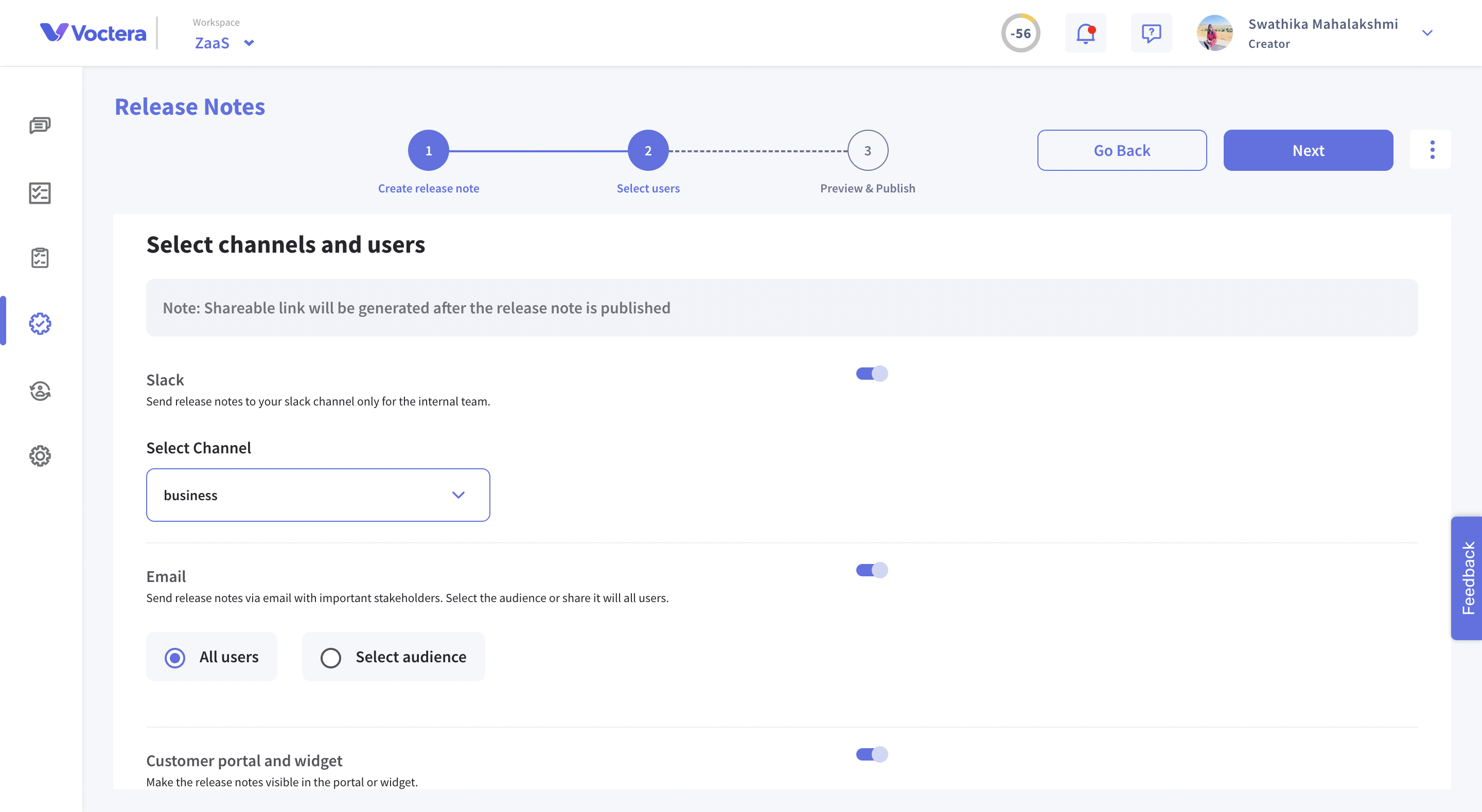Go to step 3 Preview & Publish
The width and height of the screenshot is (1482, 812).
click(868, 150)
